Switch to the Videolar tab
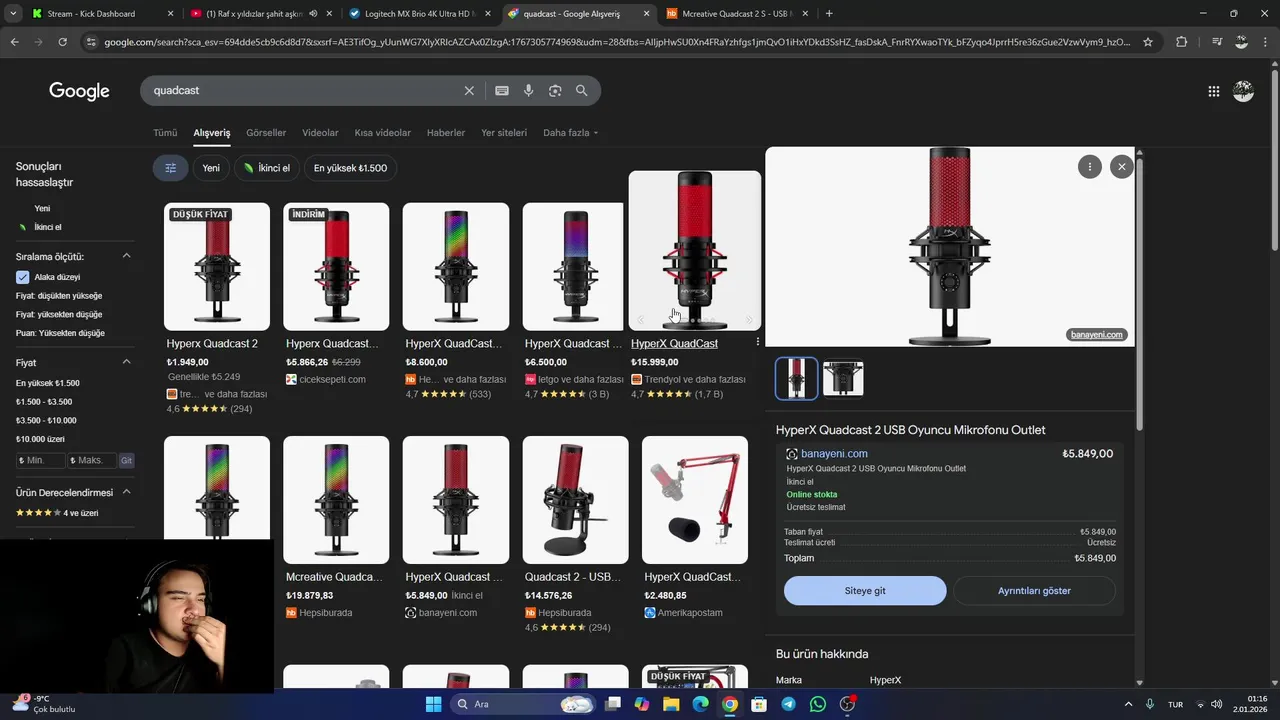1280x720 pixels. tap(320, 133)
